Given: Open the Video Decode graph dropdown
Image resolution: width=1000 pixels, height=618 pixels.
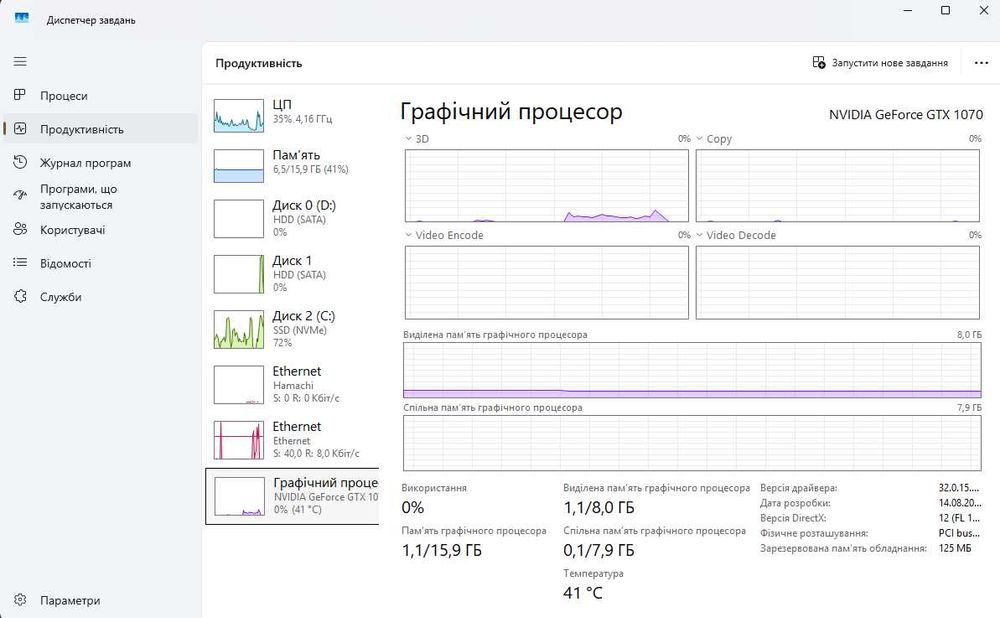Looking at the screenshot, I should [x=699, y=235].
